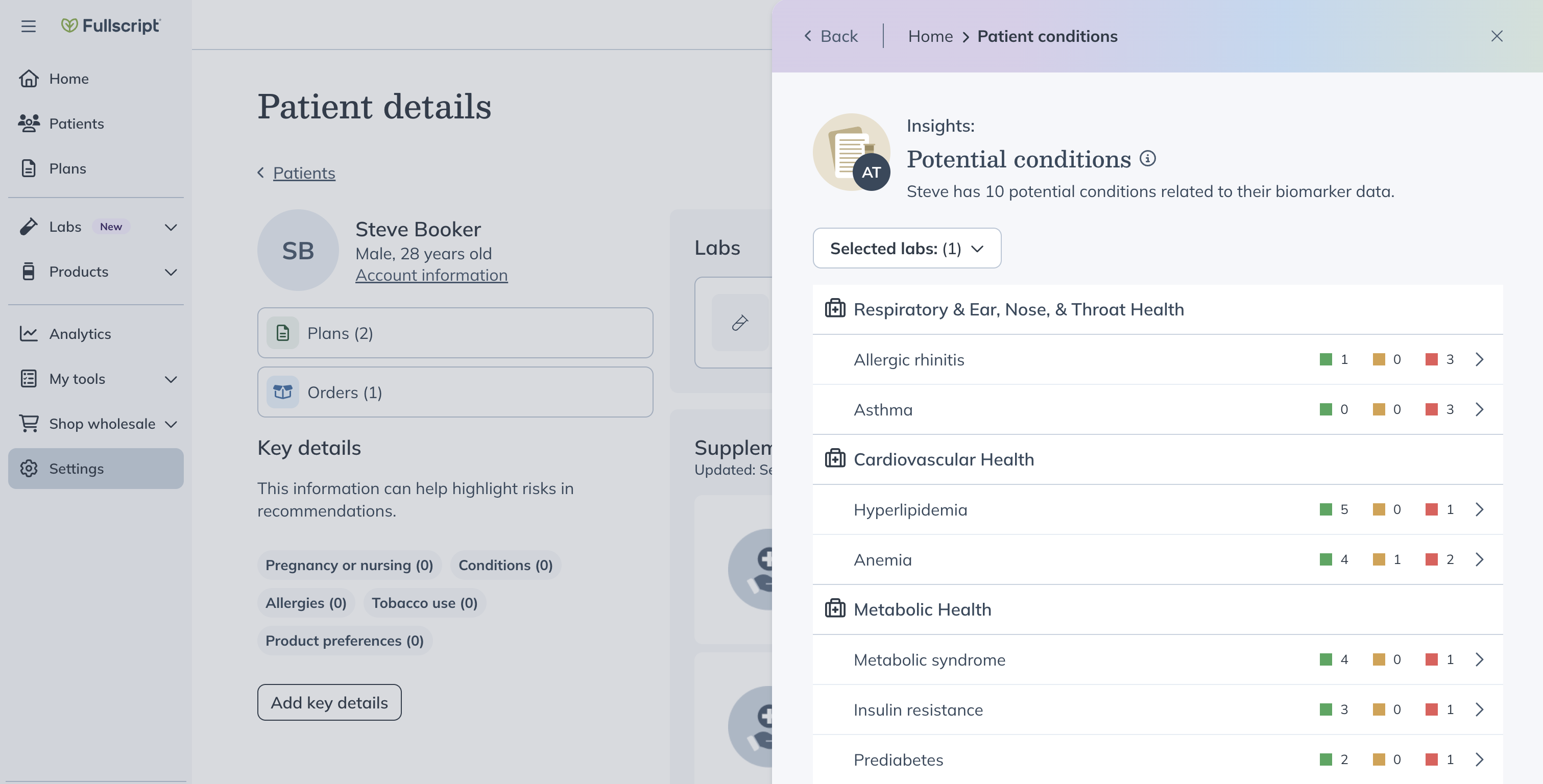
Task: Click the info icon beside Potential conditions
Action: pos(1147,159)
